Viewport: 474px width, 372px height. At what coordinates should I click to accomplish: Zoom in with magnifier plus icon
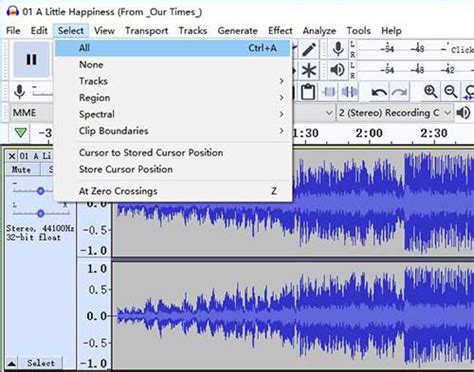(x=430, y=91)
